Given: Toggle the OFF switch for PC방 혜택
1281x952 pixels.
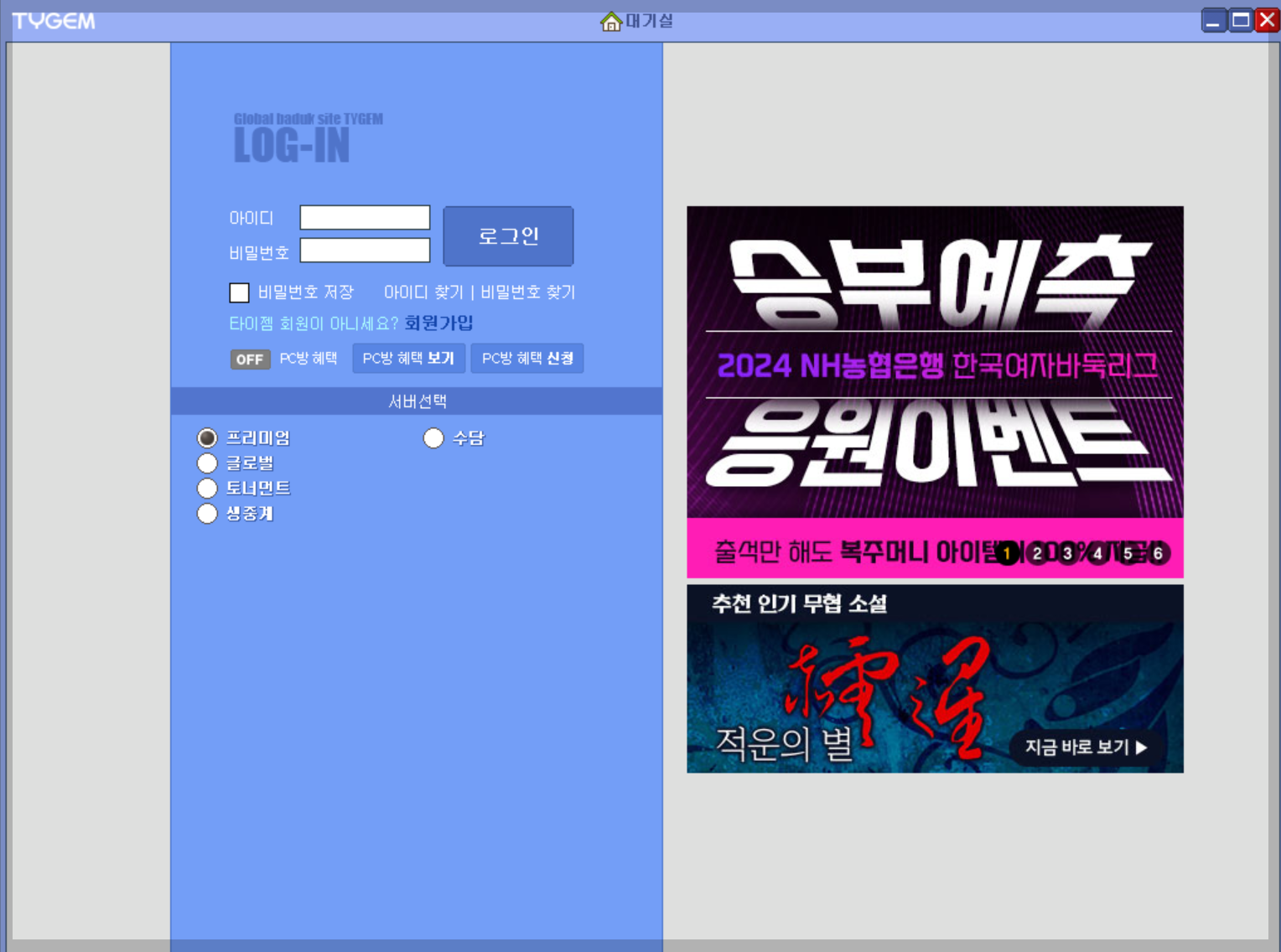Looking at the screenshot, I should [250, 360].
